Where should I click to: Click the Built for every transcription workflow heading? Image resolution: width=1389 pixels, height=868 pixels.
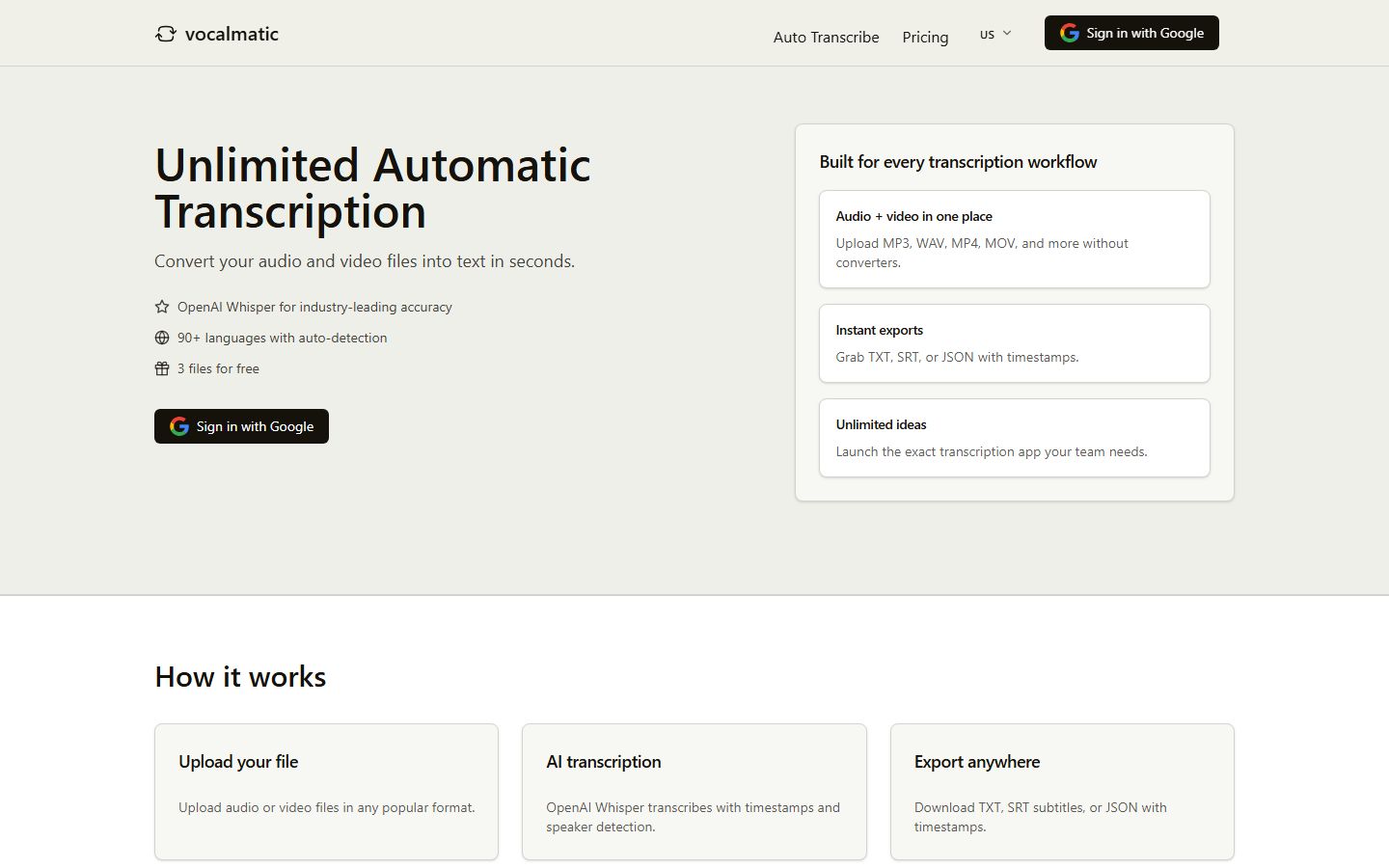(x=958, y=162)
